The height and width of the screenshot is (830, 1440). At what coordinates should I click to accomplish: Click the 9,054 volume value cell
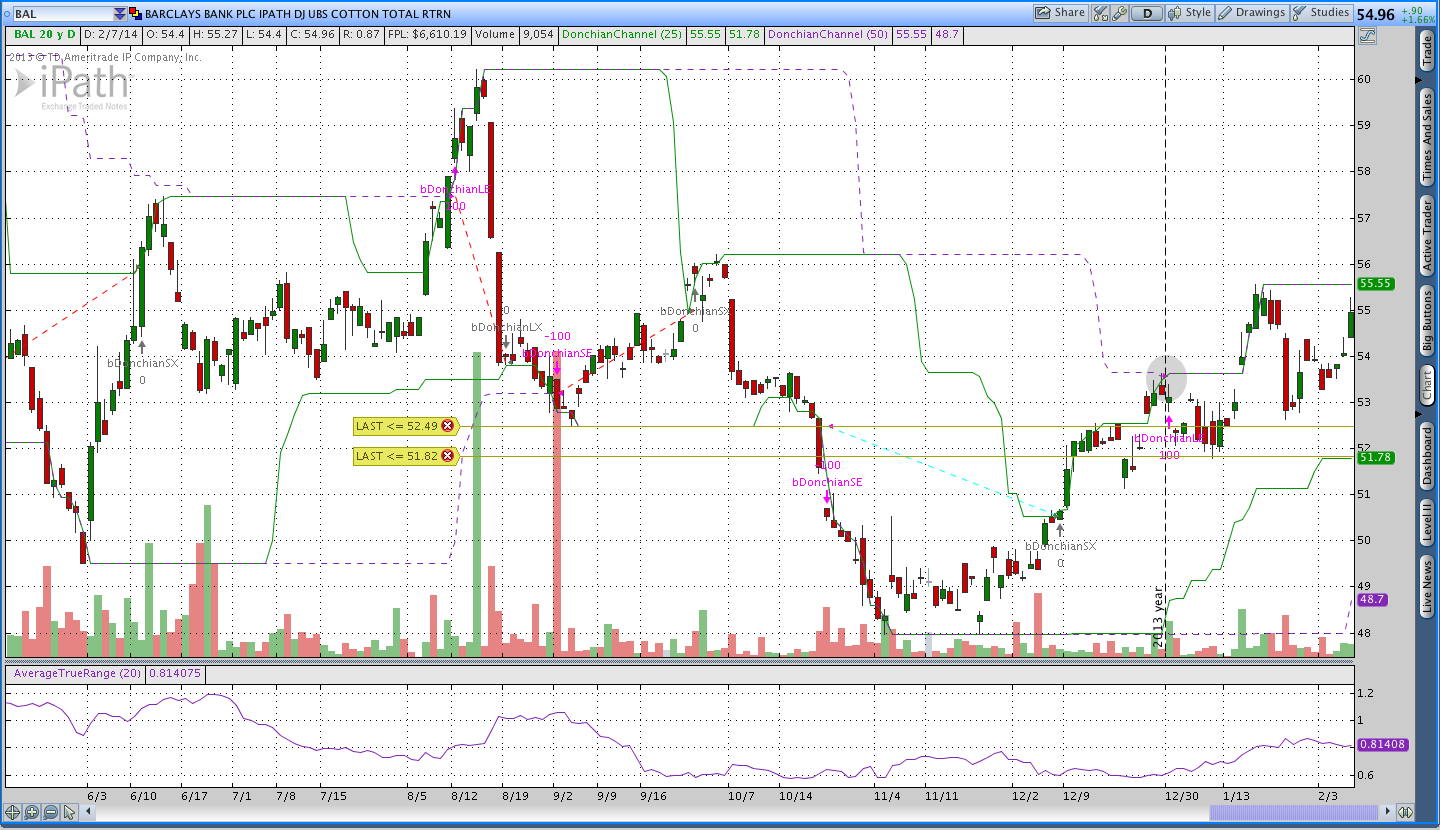pos(538,34)
